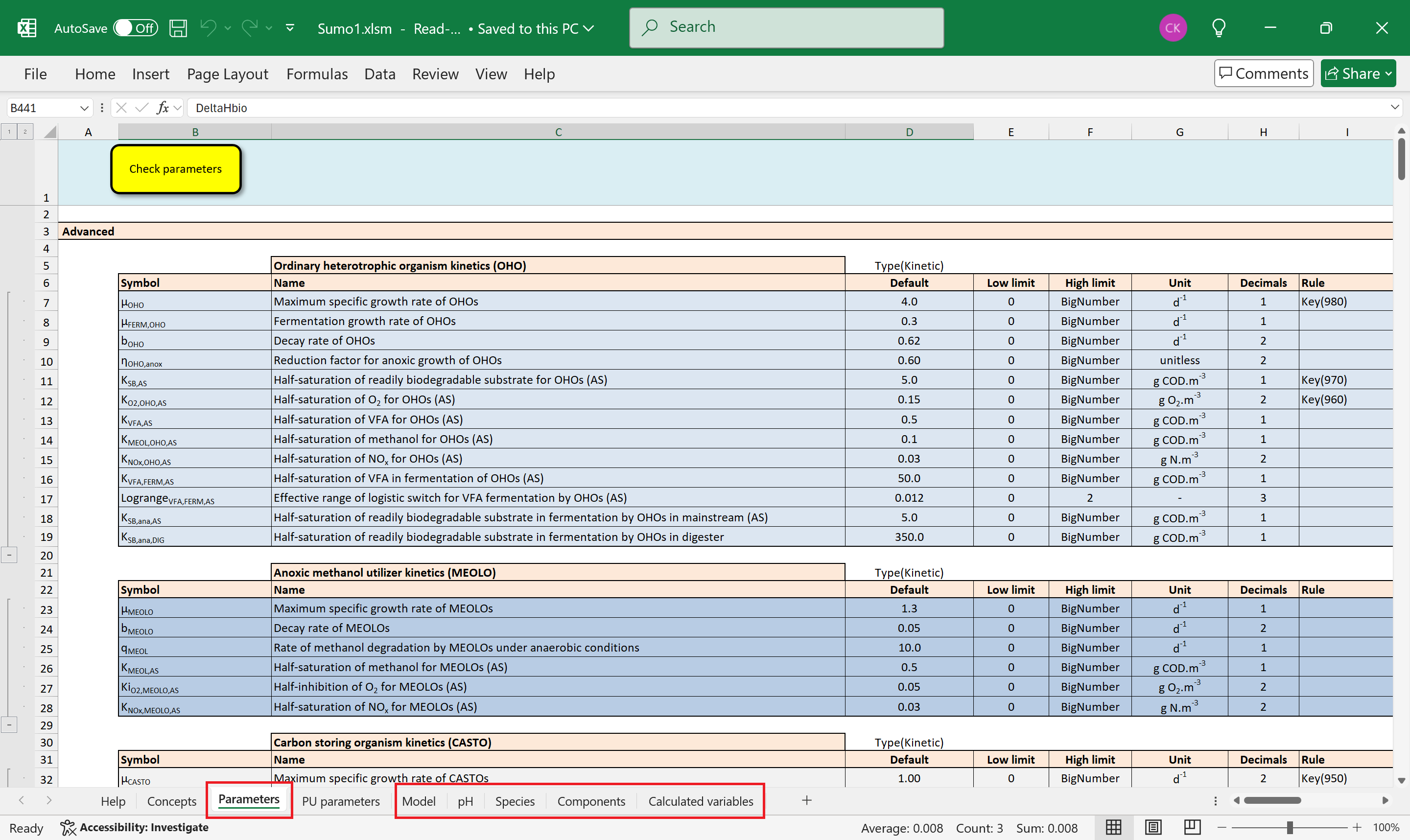
Task: Open the Data ribbon tab
Action: (380, 73)
